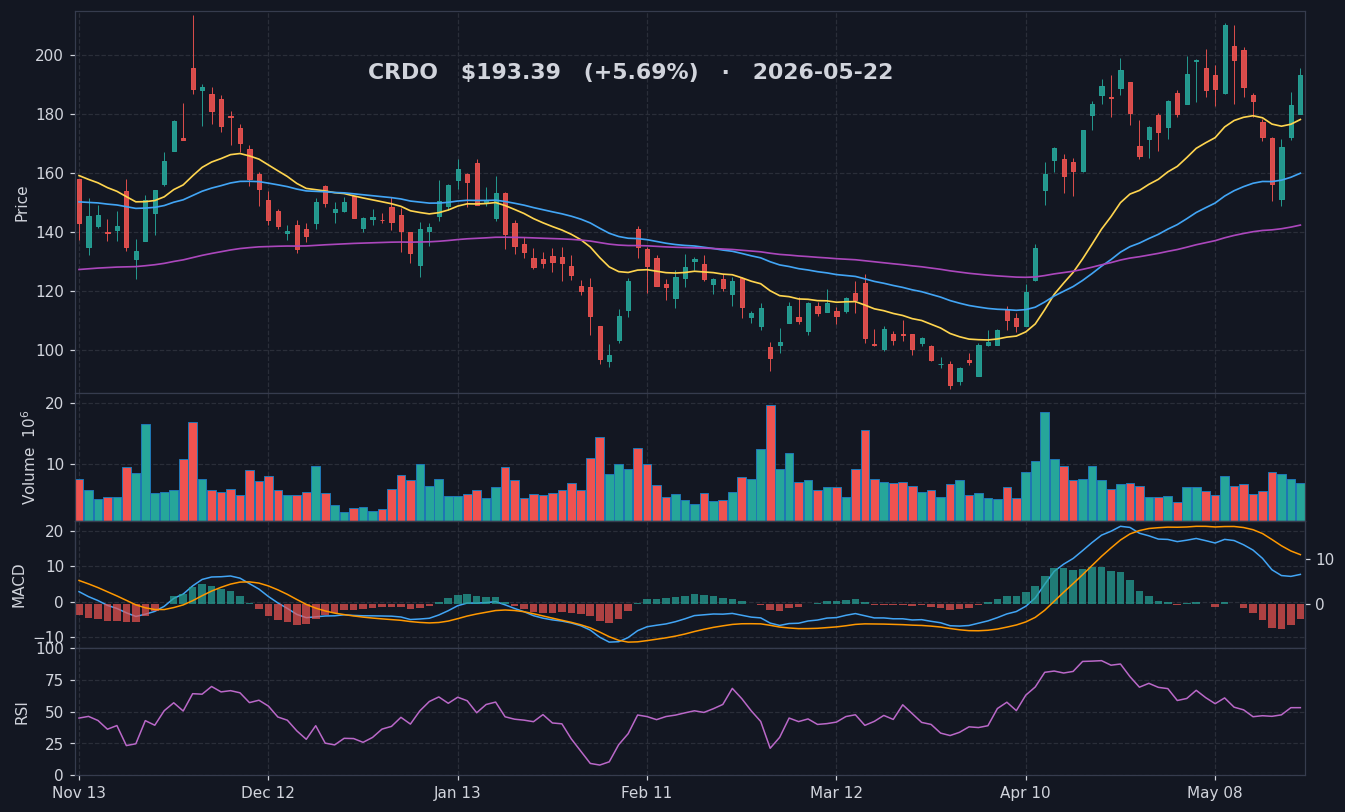1345x812 pixels.
Task: Click the 180 price axis tick
Action: point(49,115)
